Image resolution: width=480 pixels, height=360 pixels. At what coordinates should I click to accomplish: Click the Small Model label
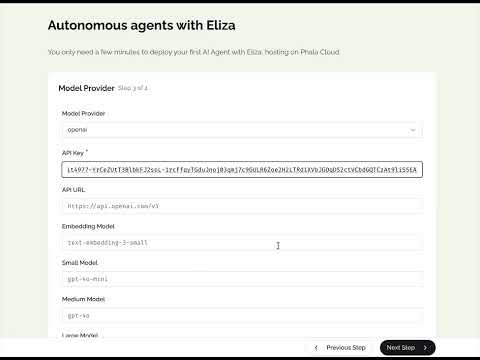click(x=80, y=263)
